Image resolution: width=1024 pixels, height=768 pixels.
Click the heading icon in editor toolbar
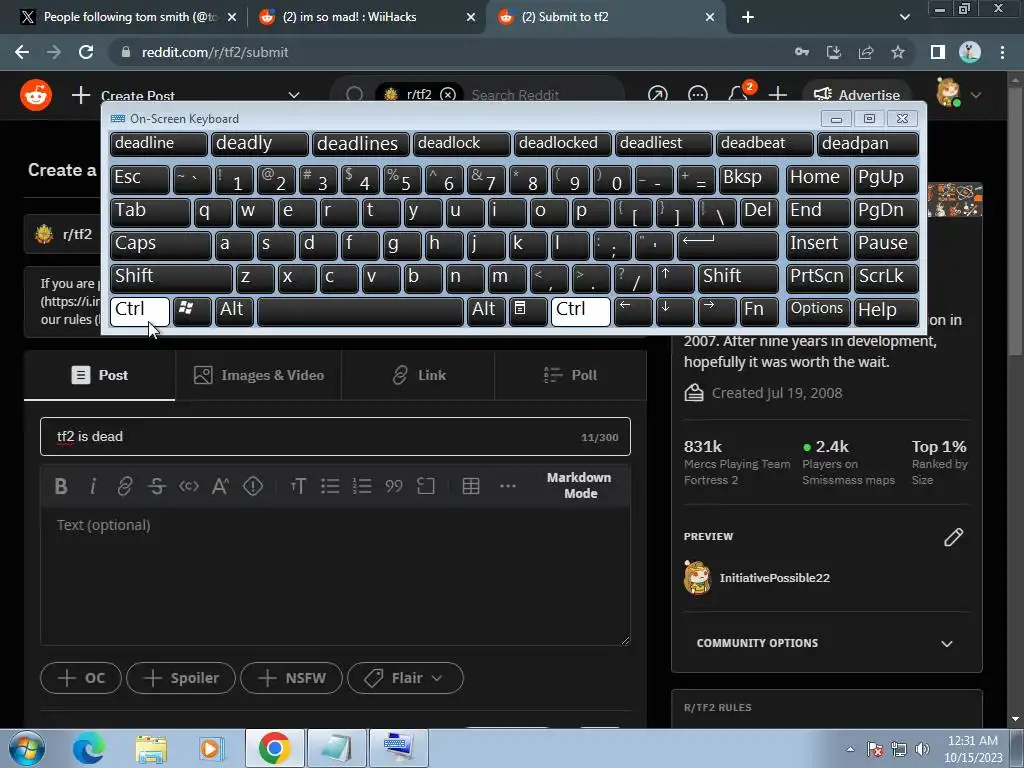coord(298,486)
